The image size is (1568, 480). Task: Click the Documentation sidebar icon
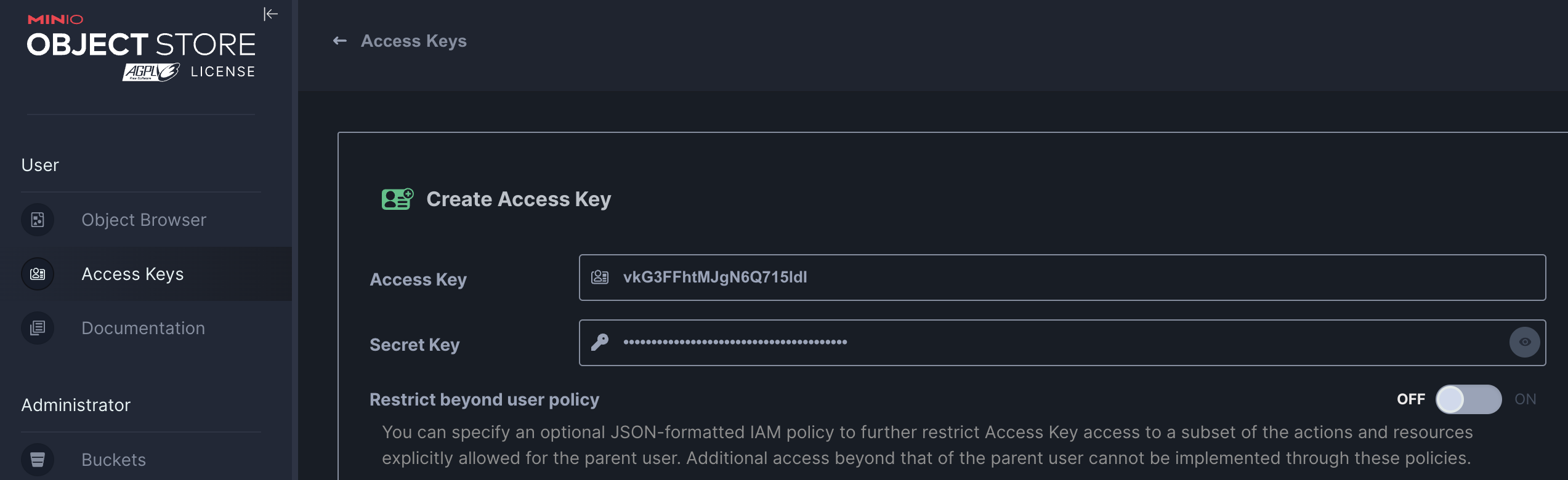[x=38, y=328]
